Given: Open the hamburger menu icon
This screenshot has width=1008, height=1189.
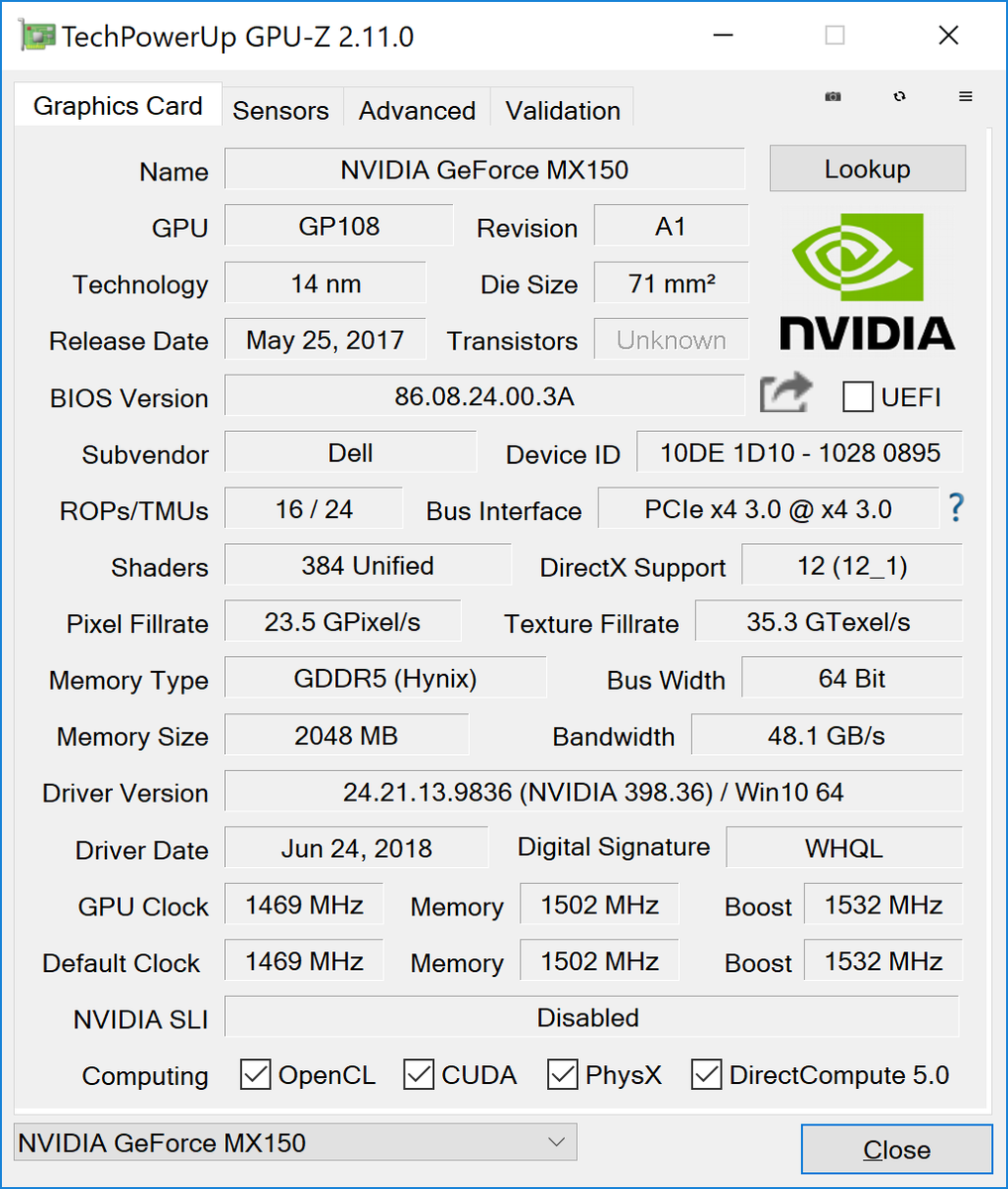Looking at the screenshot, I should pos(965,96).
